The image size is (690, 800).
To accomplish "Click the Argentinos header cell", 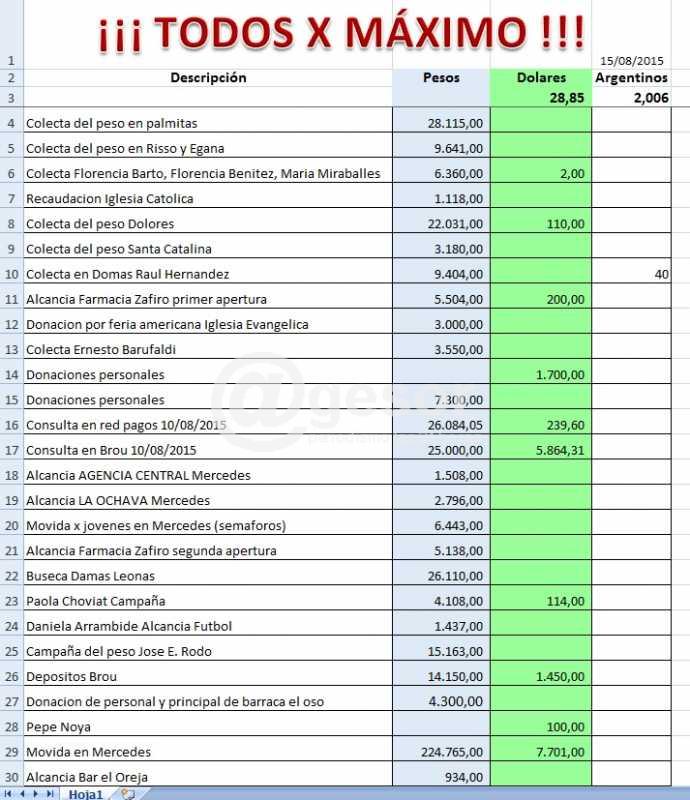I will point(631,78).
